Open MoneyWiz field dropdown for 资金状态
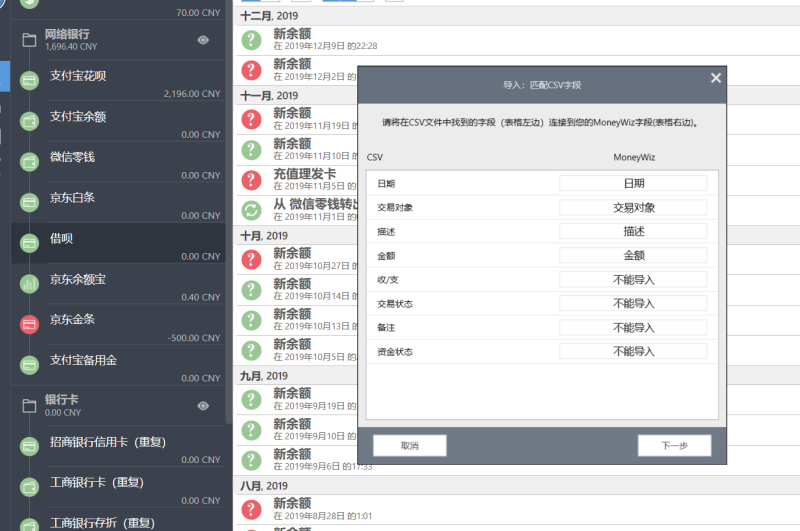The image size is (800, 531). (633, 351)
